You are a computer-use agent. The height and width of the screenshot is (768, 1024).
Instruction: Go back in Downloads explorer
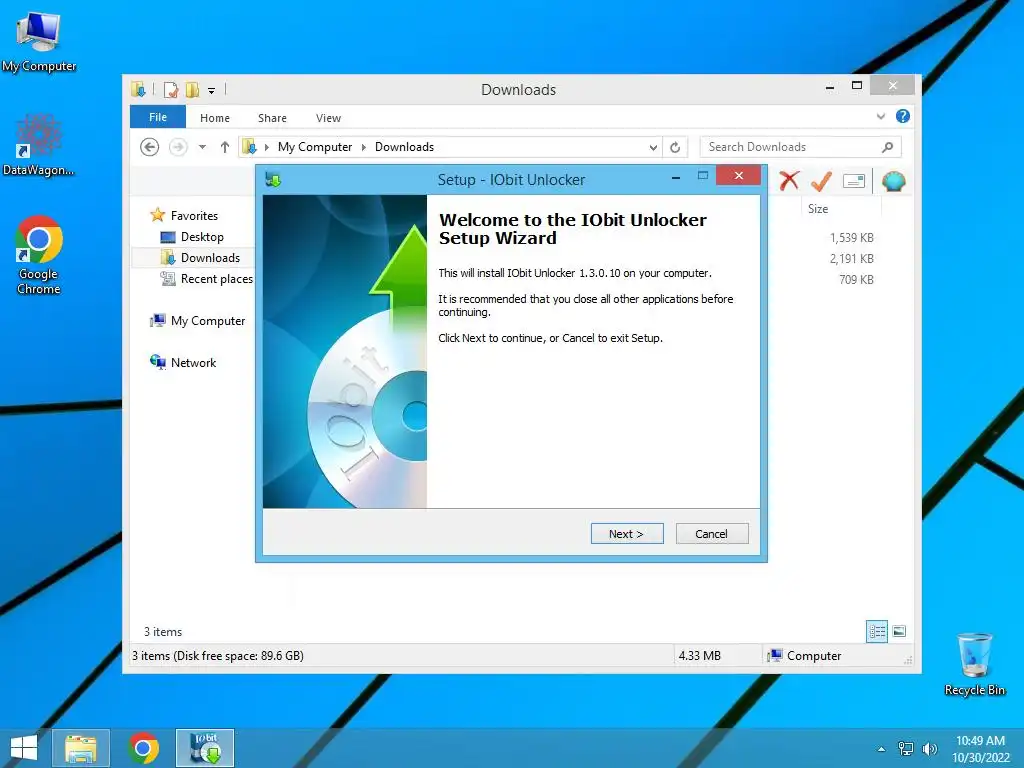(x=150, y=147)
